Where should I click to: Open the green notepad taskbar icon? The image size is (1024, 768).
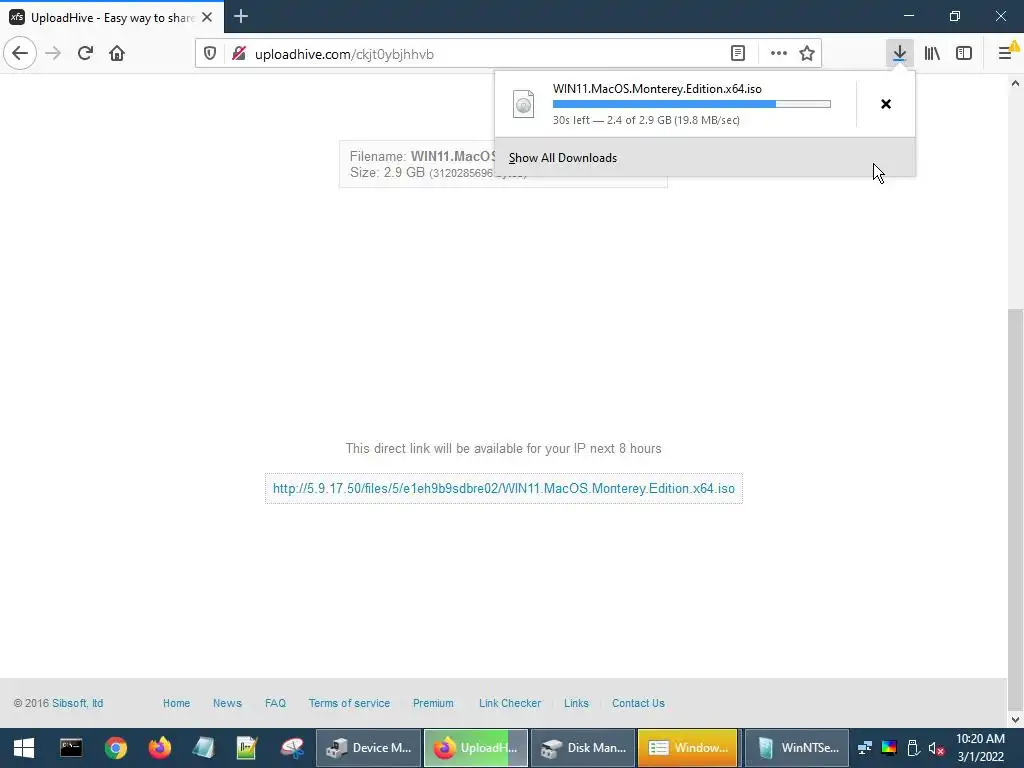click(x=247, y=748)
